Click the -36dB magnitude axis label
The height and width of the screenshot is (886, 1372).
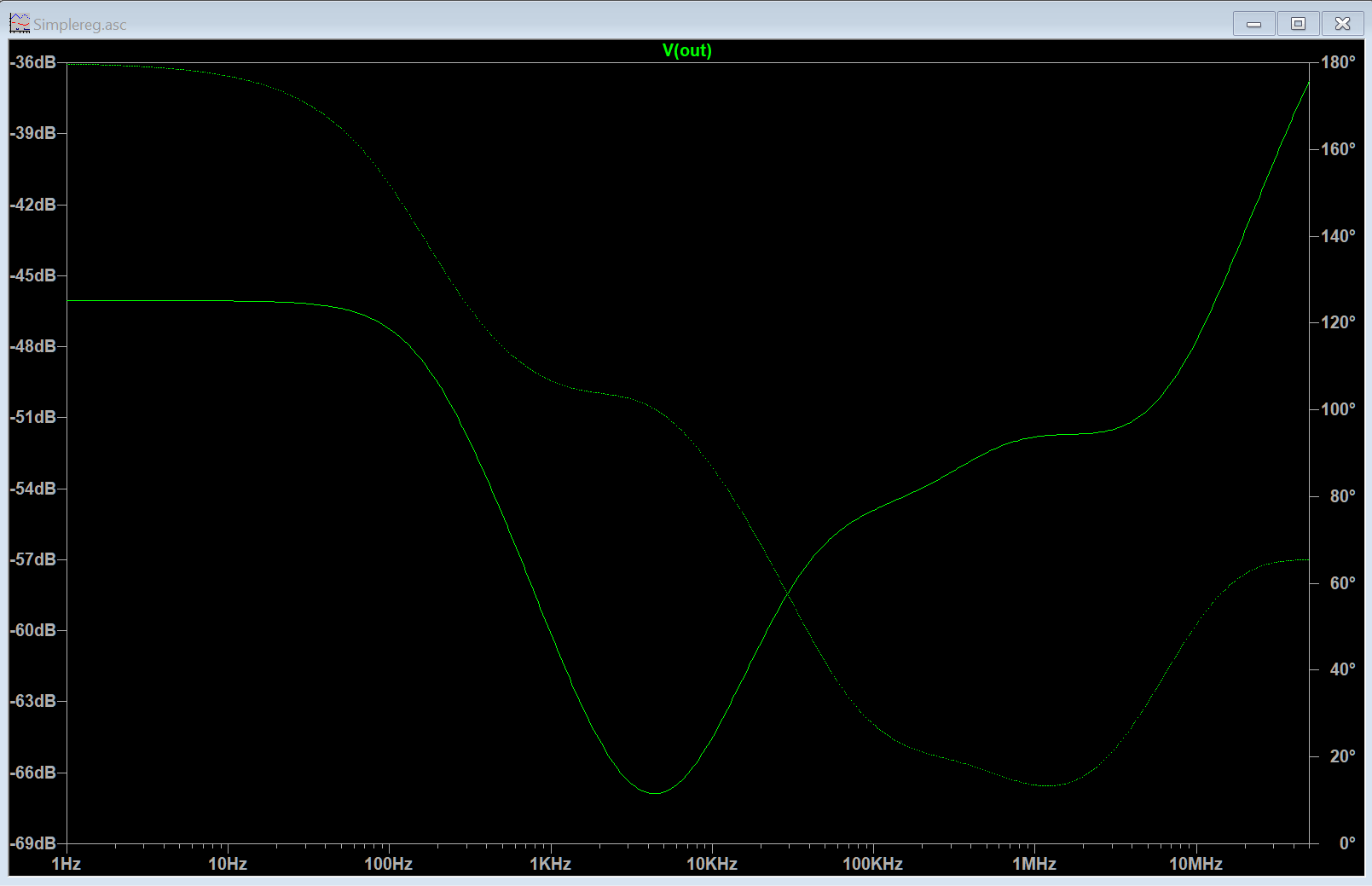pyautogui.click(x=33, y=62)
